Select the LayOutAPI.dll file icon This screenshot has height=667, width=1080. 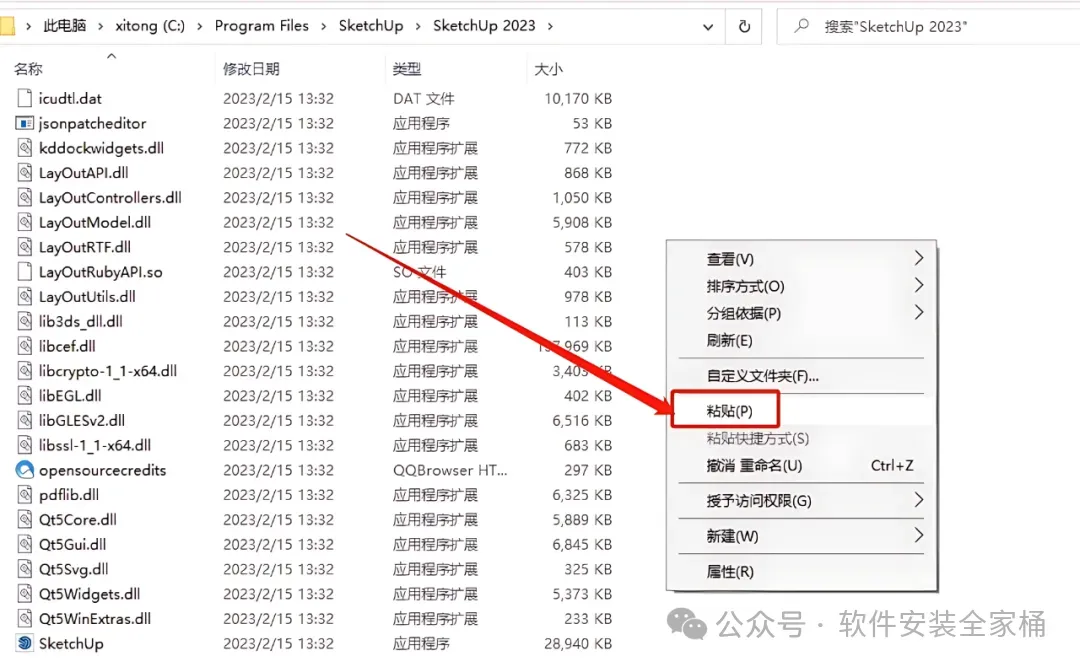(25, 173)
